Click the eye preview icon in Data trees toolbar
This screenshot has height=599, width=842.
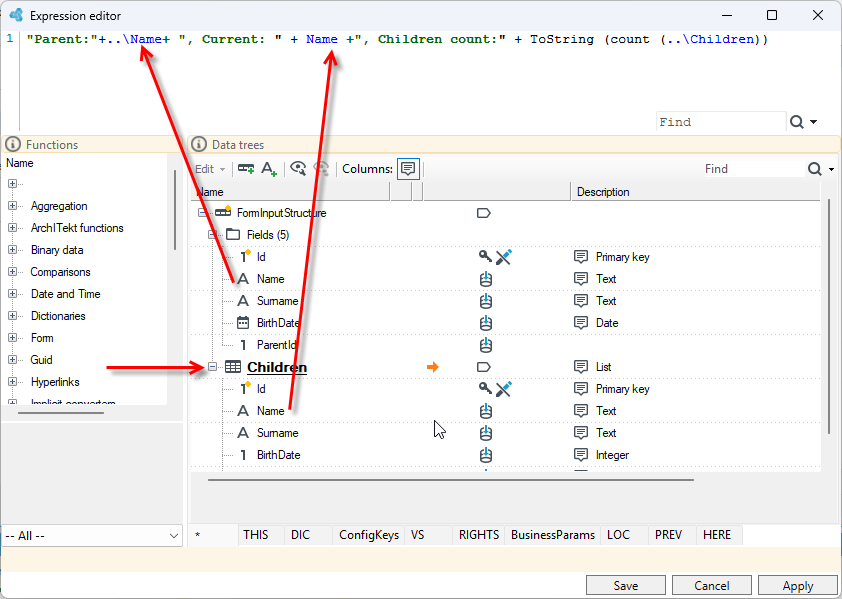[x=298, y=169]
